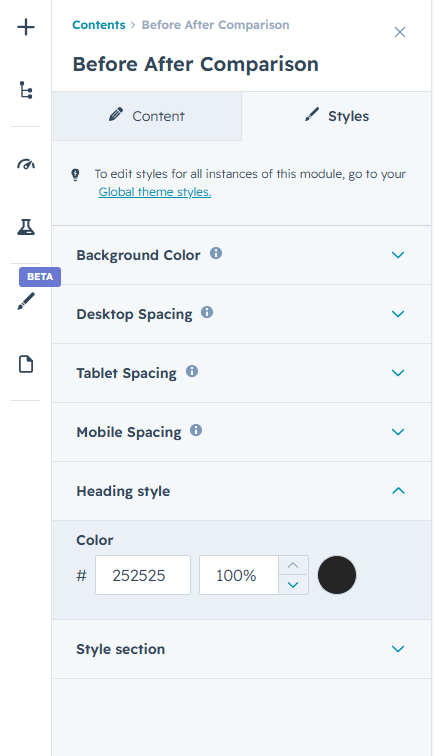Image resolution: width=434 pixels, height=756 pixels.
Task: Open the Test flask icon
Action: pos(26,227)
